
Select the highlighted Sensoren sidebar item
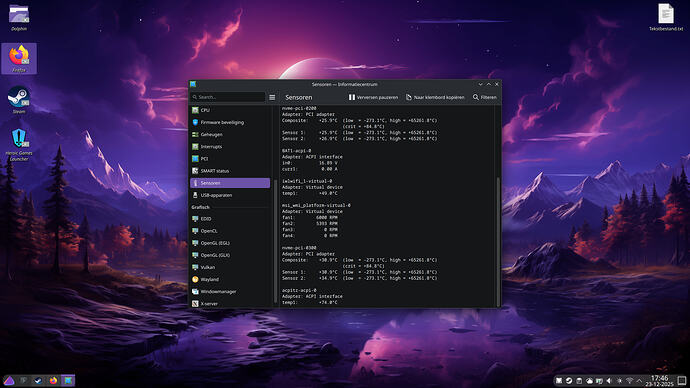pos(230,183)
